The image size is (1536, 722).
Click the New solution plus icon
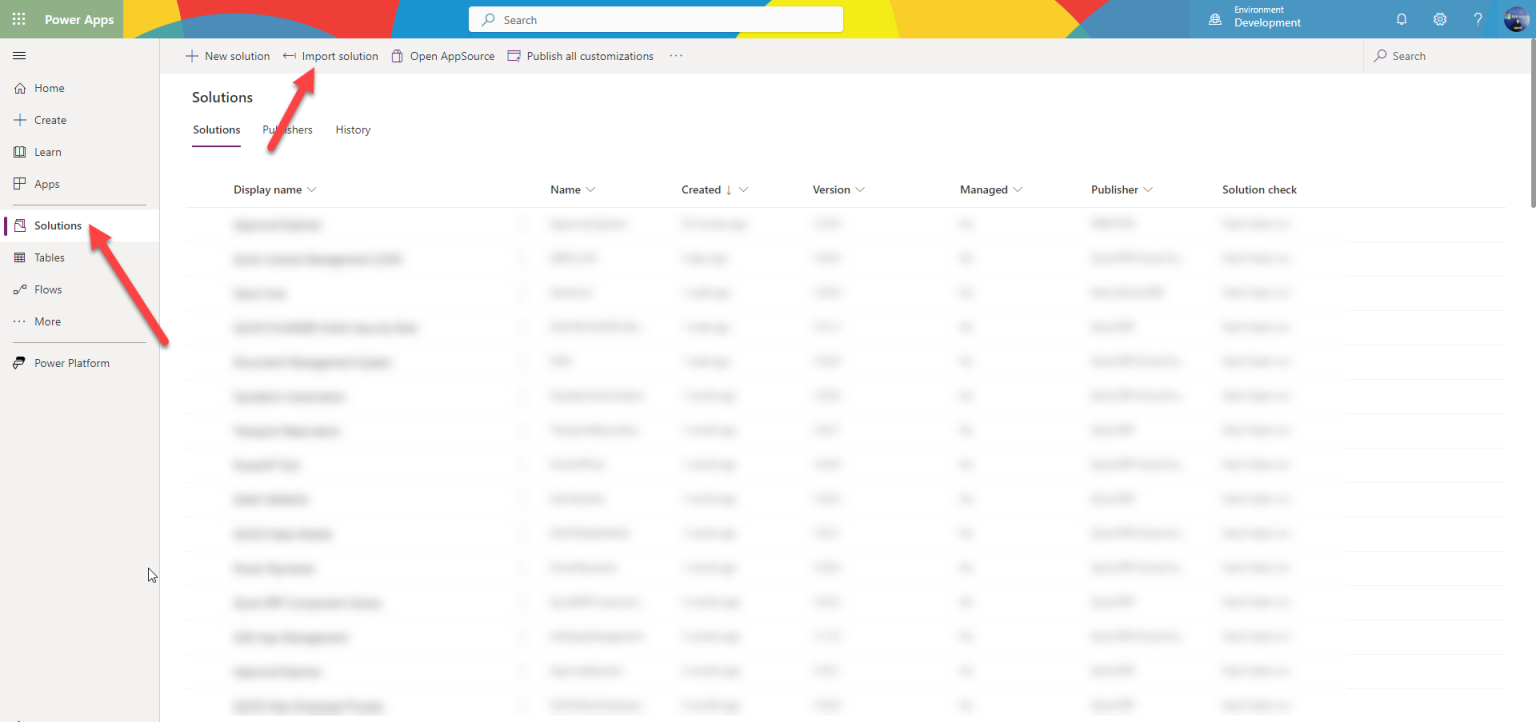point(192,56)
